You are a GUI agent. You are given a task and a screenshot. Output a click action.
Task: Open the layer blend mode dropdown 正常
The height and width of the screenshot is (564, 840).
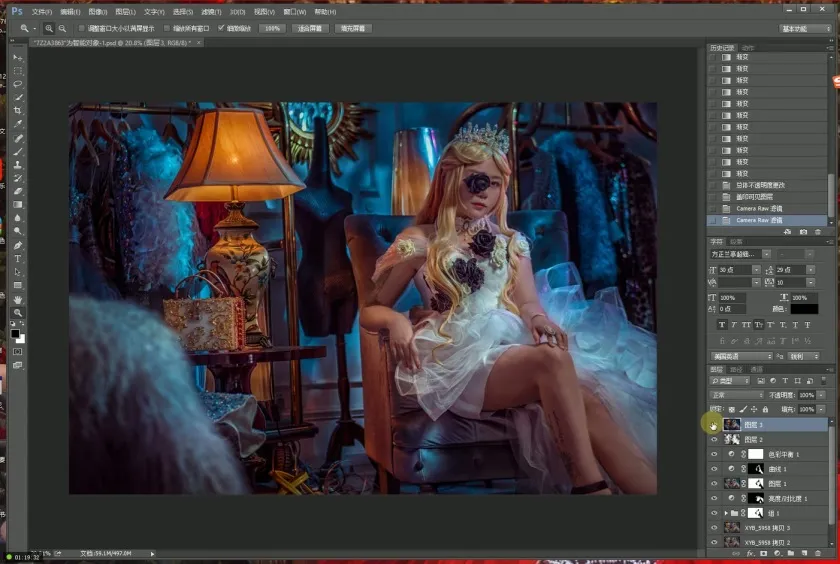pyautogui.click(x=736, y=396)
